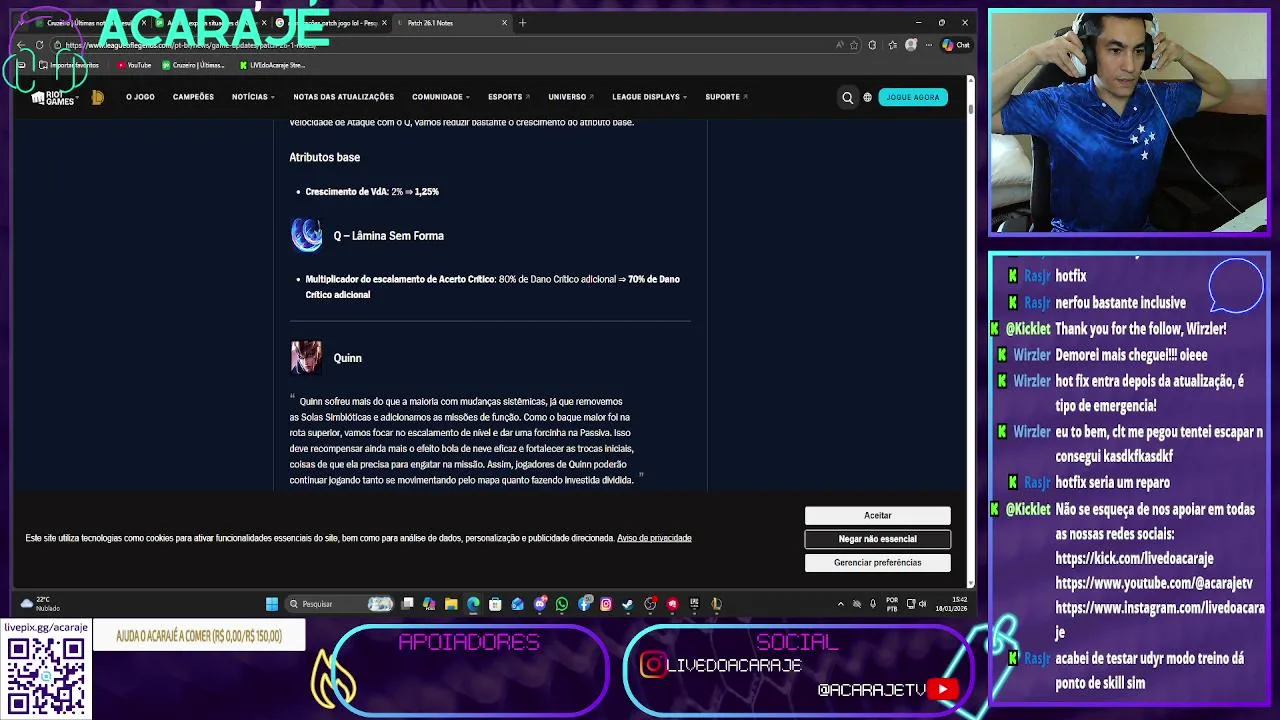1280x720 pixels.
Task: Open the weather widget showing 22°C
Action: point(40,603)
